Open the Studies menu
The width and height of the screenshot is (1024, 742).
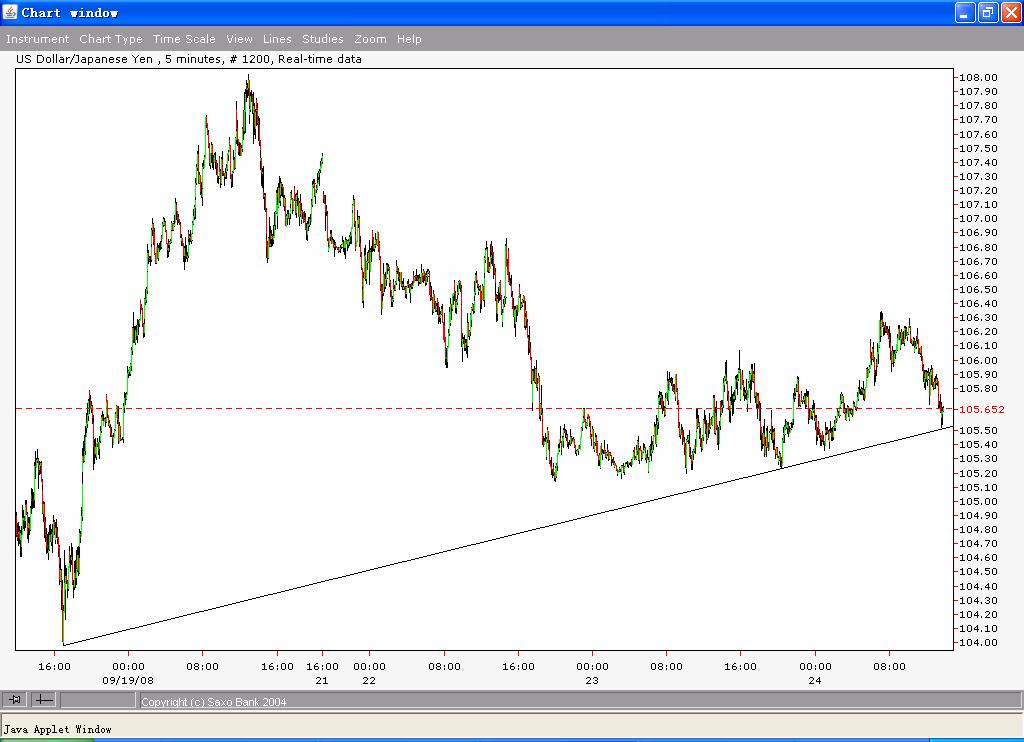[x=323, y=39]
